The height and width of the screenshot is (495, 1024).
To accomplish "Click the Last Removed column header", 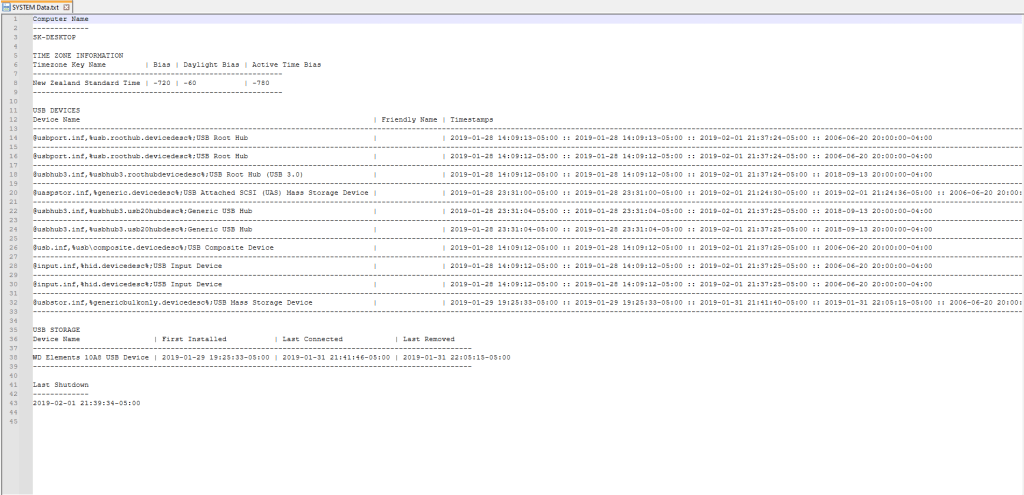I will [x=428, y=339].
